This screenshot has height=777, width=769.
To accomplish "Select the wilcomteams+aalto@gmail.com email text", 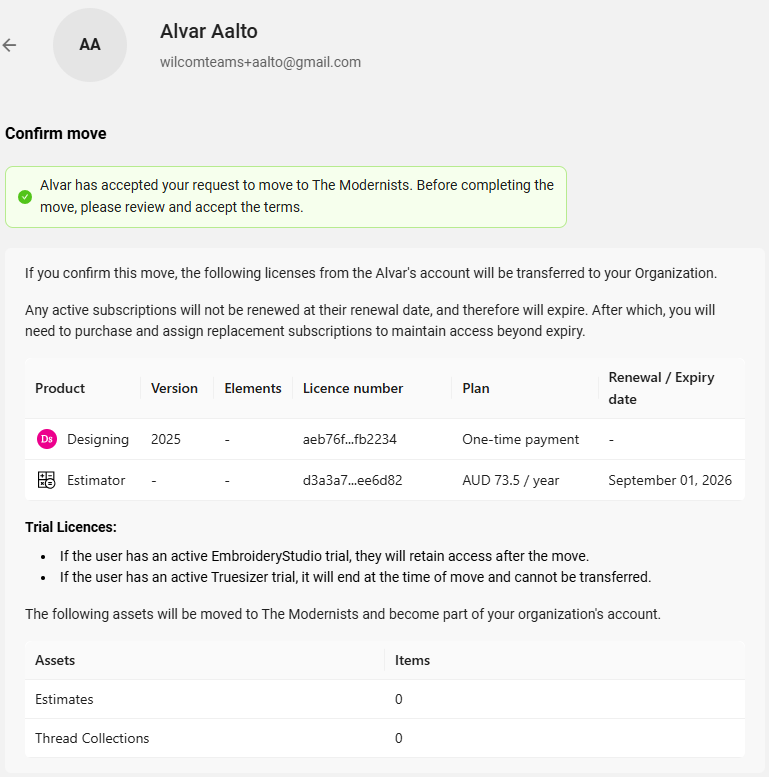I will 260,62.
